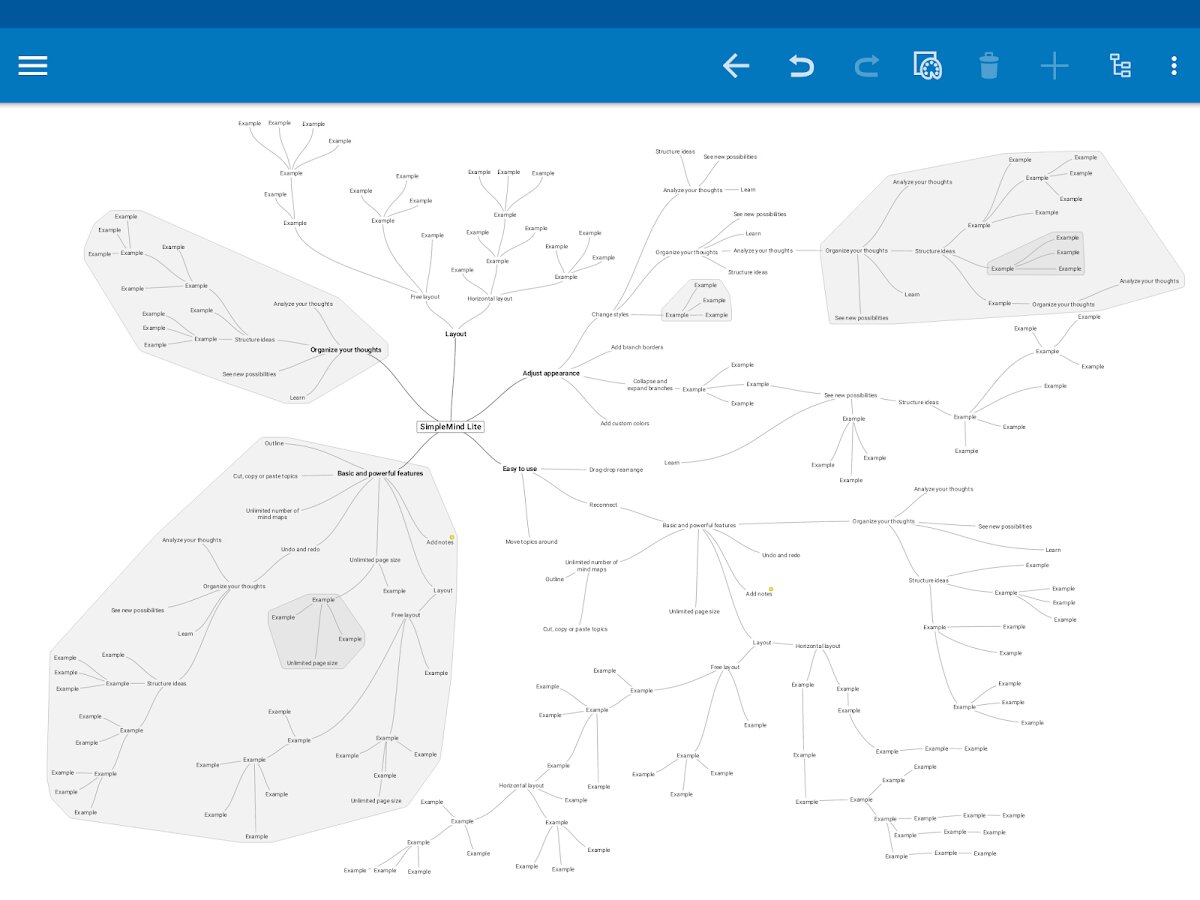Image resolution: width=1200 pixels, height=900 pixels.
Task: Select the Move topics around topic
Action: [x=531, y=541]
